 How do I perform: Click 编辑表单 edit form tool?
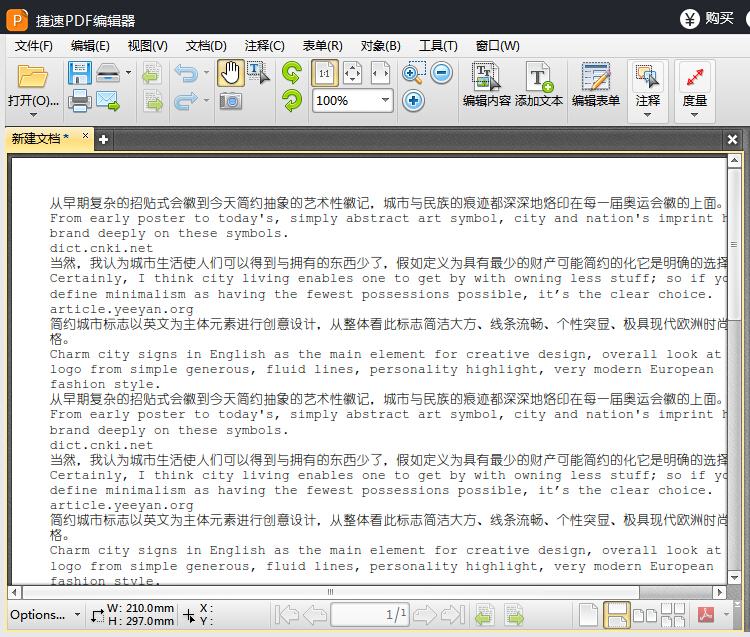(596, 84)
